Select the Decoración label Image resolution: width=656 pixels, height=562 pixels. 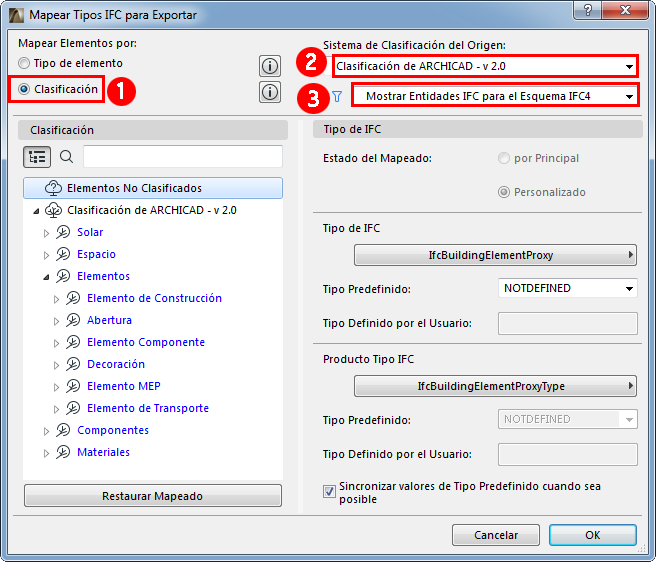pyautogui.click(x=116, y=364)
